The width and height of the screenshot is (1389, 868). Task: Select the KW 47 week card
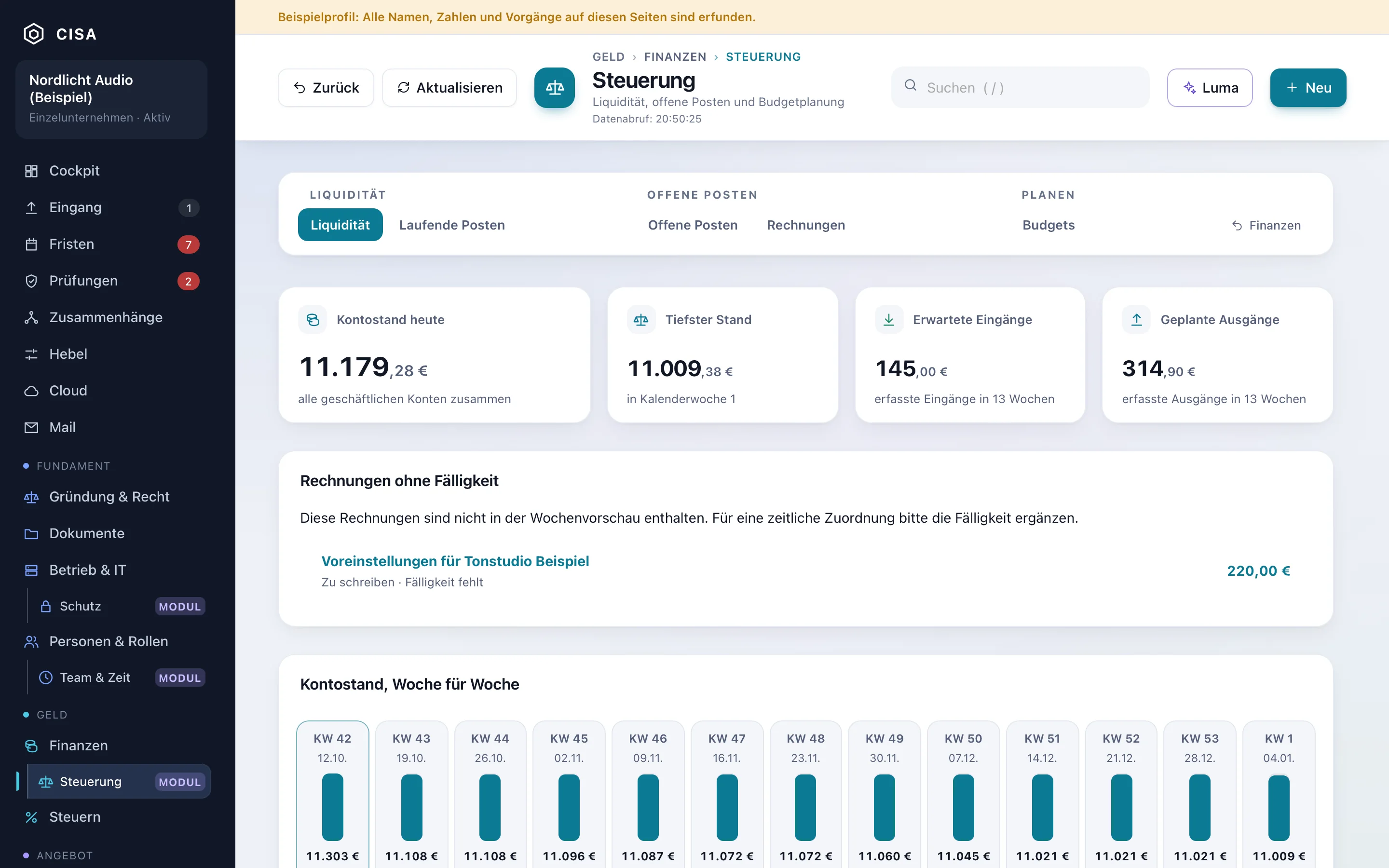[727, 795]
